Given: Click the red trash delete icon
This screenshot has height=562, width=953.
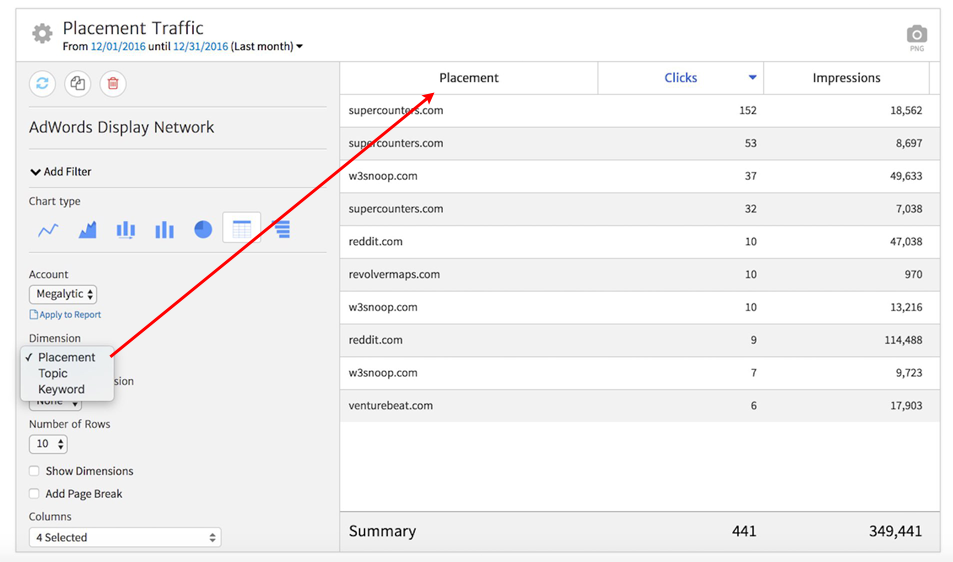Looking at the screenshot, I should tap(113, 83).
